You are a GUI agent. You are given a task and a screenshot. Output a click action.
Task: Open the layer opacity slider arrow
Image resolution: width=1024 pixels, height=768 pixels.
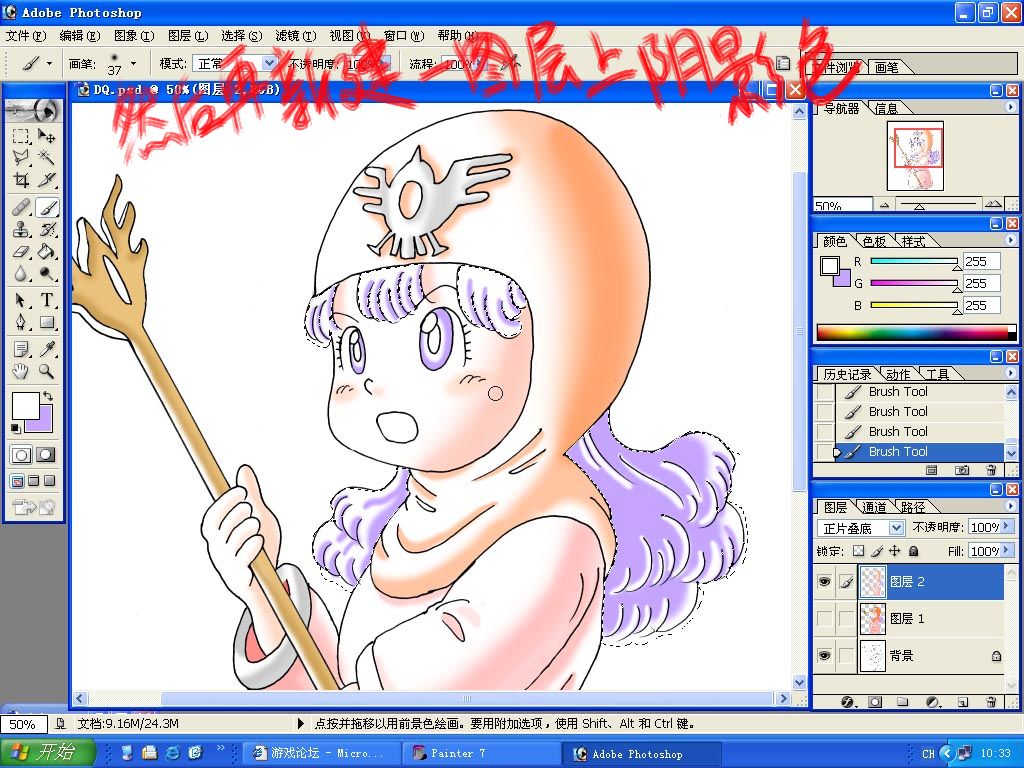point(1007,526)
